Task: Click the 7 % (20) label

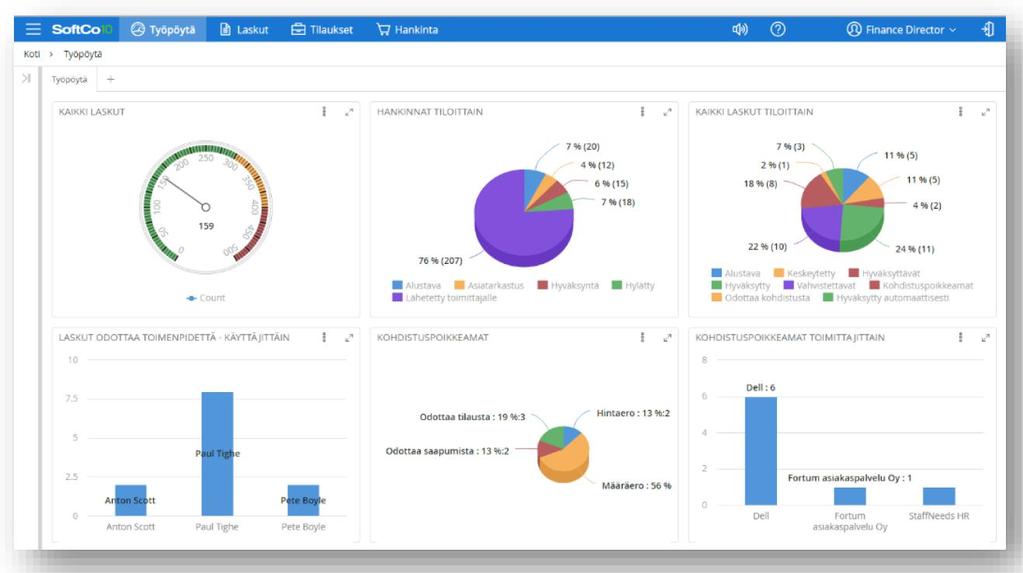Action: click(583, 146)
